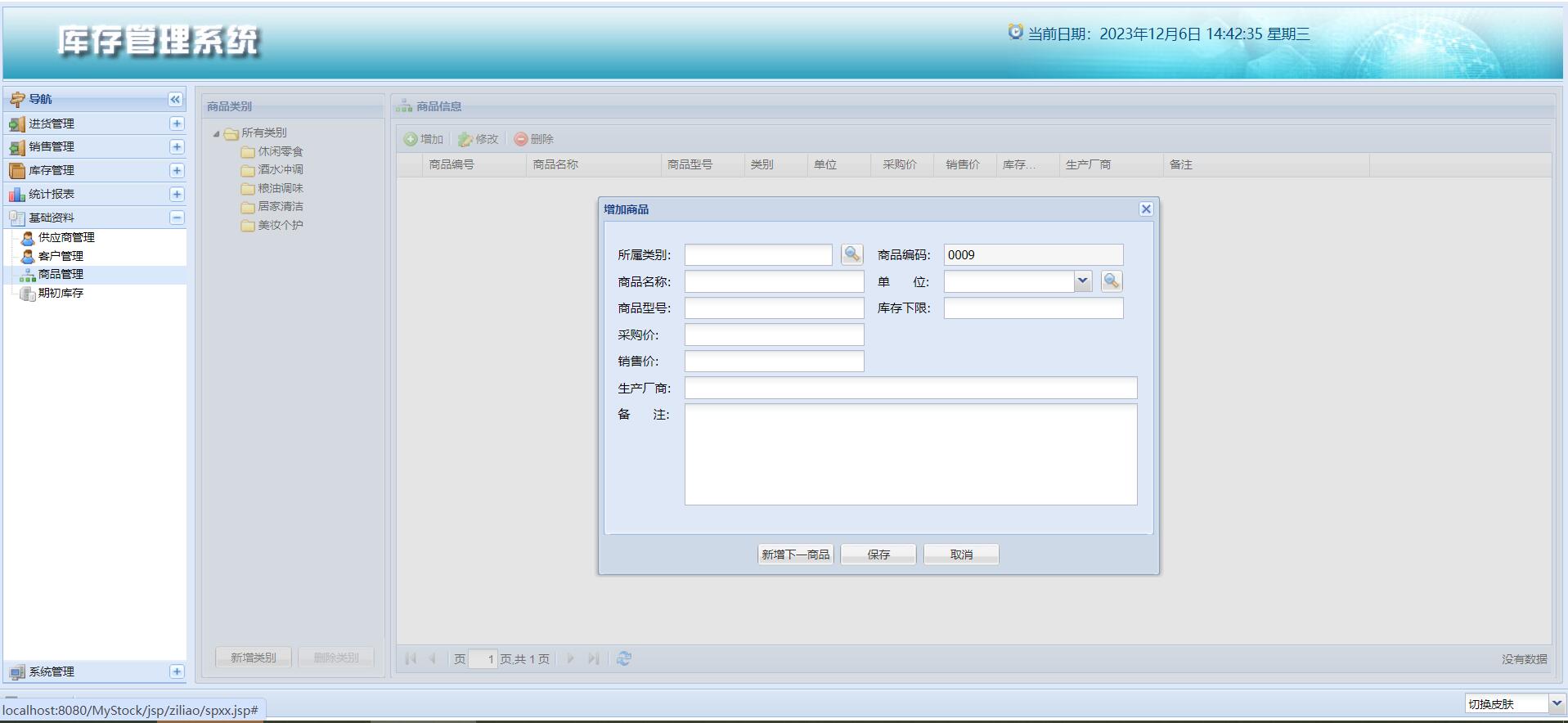
Task: Collapse the 基础资料 section
Action: tap(177, 218)
